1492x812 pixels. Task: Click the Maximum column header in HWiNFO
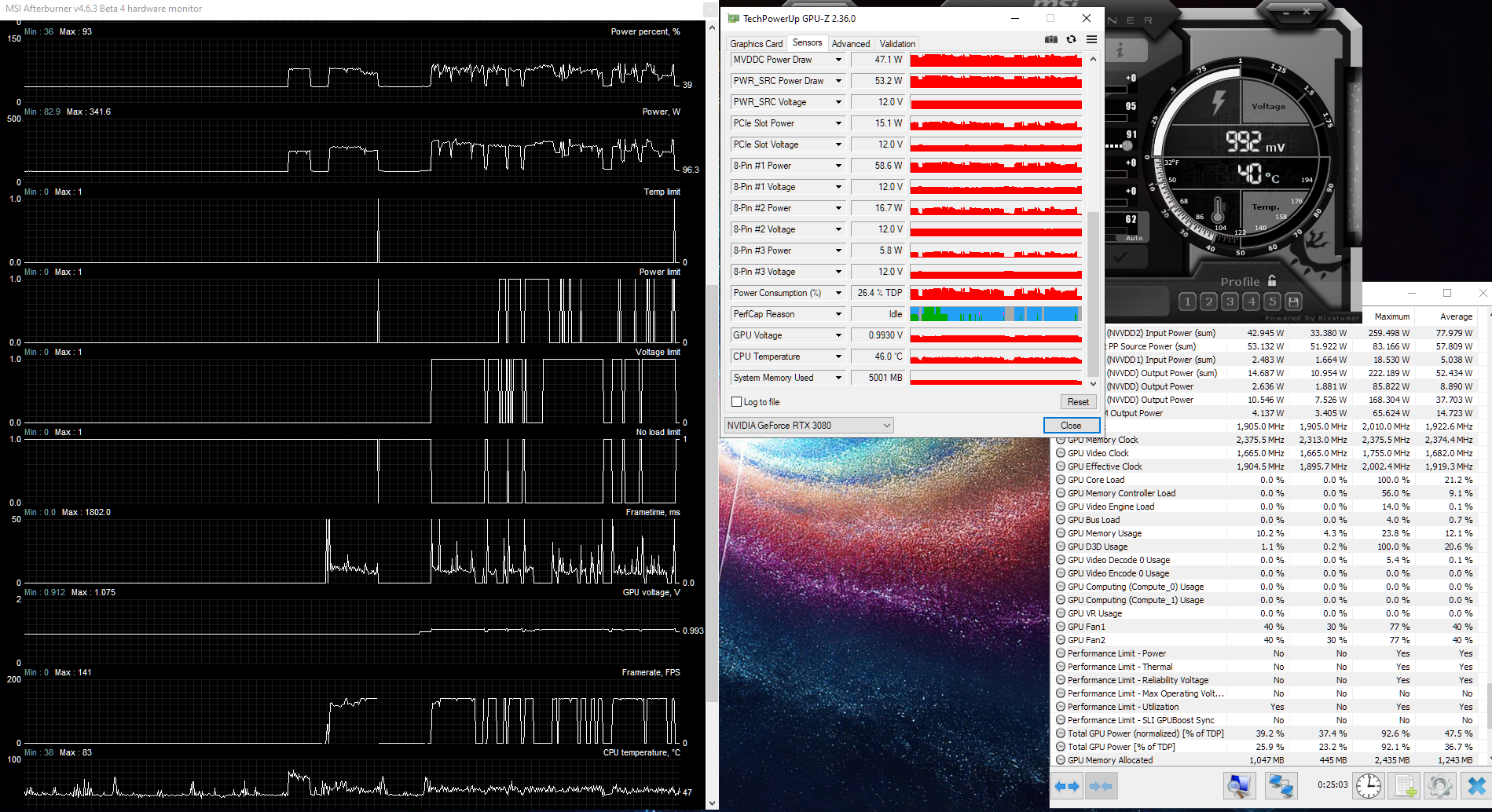(x=1391, y=316)
